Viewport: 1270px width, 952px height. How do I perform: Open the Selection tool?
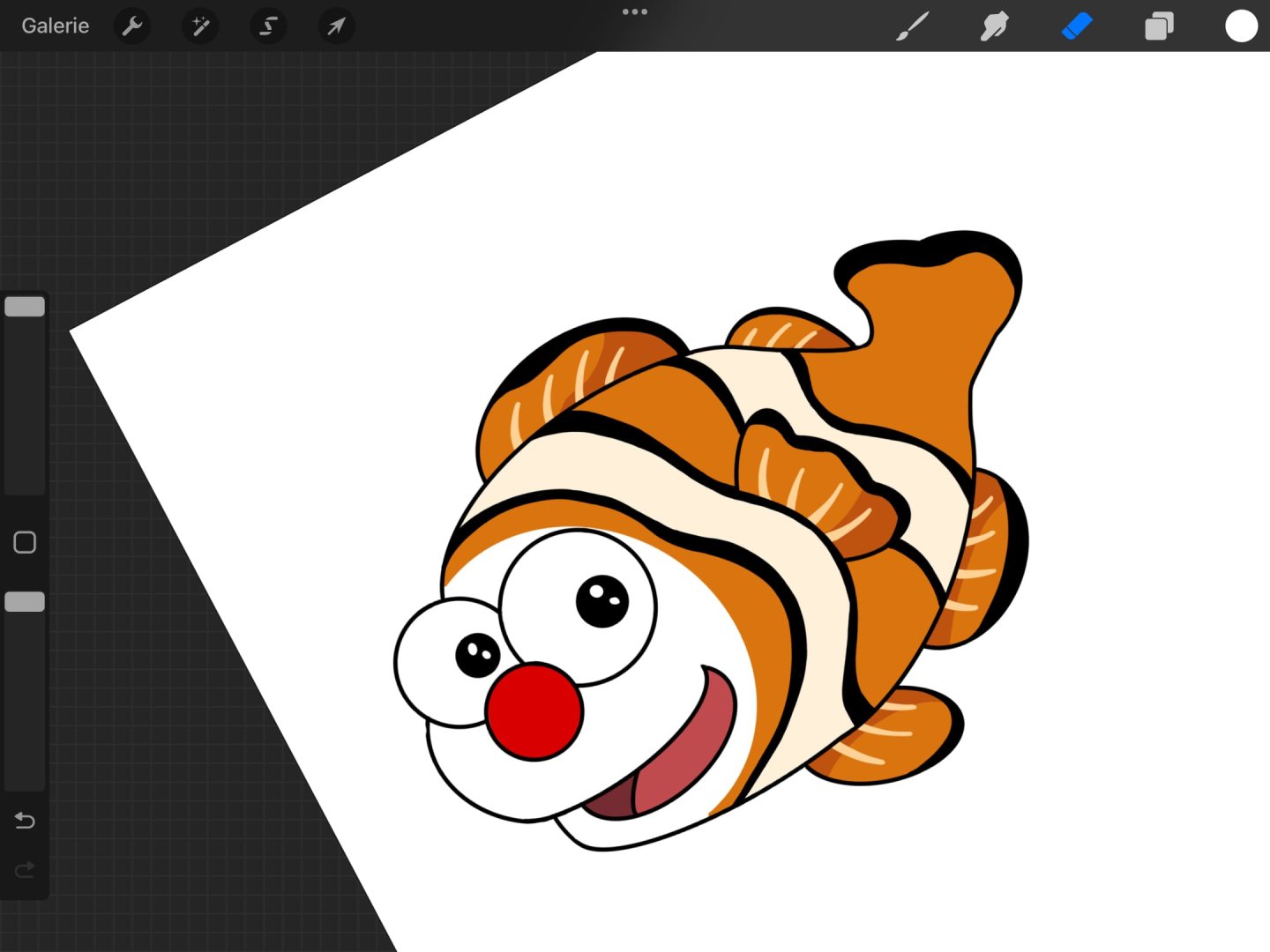click(268, 26)
